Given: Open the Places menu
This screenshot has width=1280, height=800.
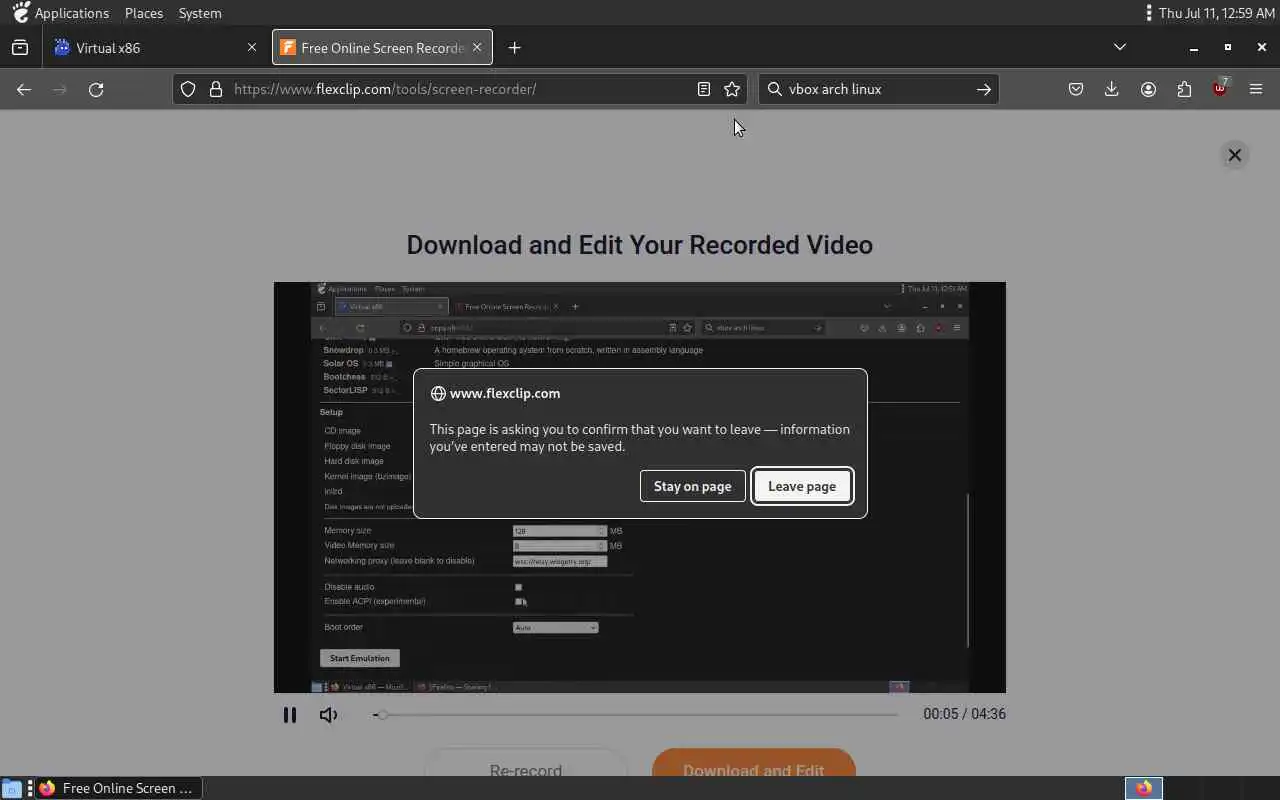Looking at the screenshot, I should coord(144,13).
